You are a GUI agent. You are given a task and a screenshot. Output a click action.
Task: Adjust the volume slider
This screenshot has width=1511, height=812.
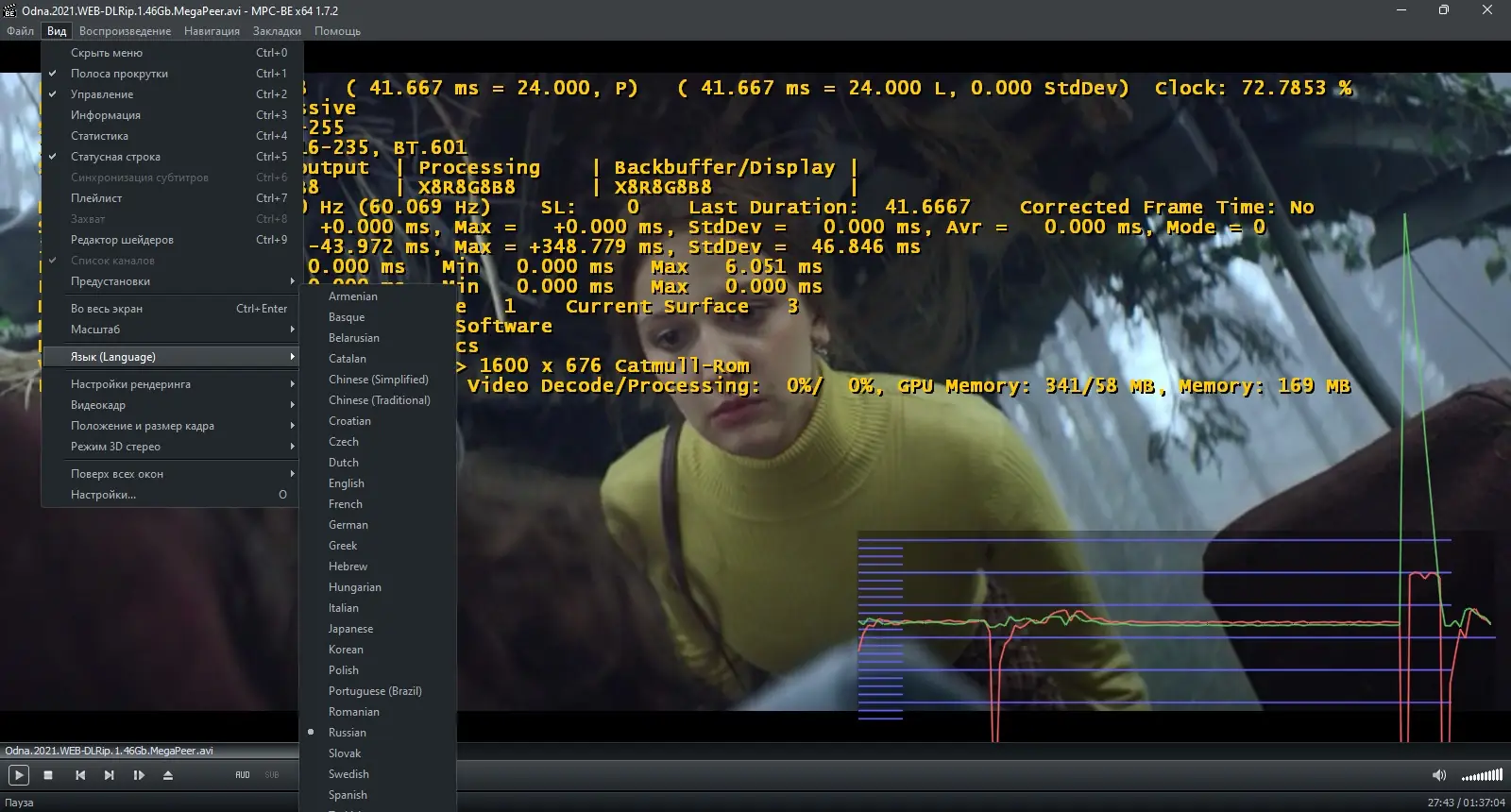tap(1482, 775)
